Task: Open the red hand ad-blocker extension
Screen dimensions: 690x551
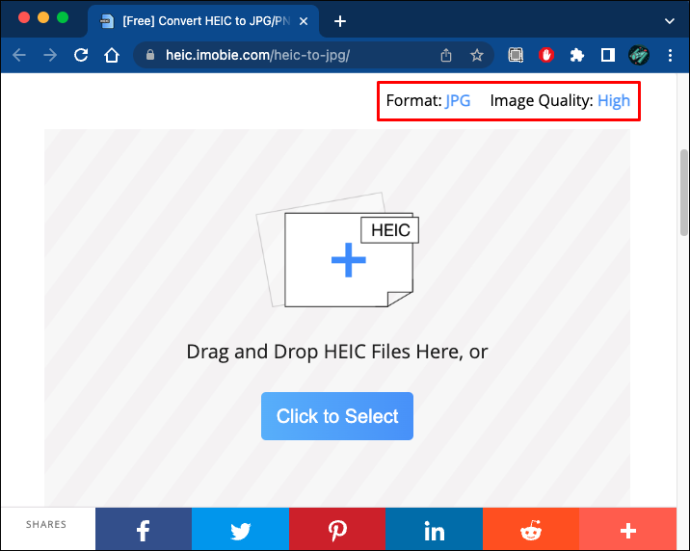Action: coord(546,55)
